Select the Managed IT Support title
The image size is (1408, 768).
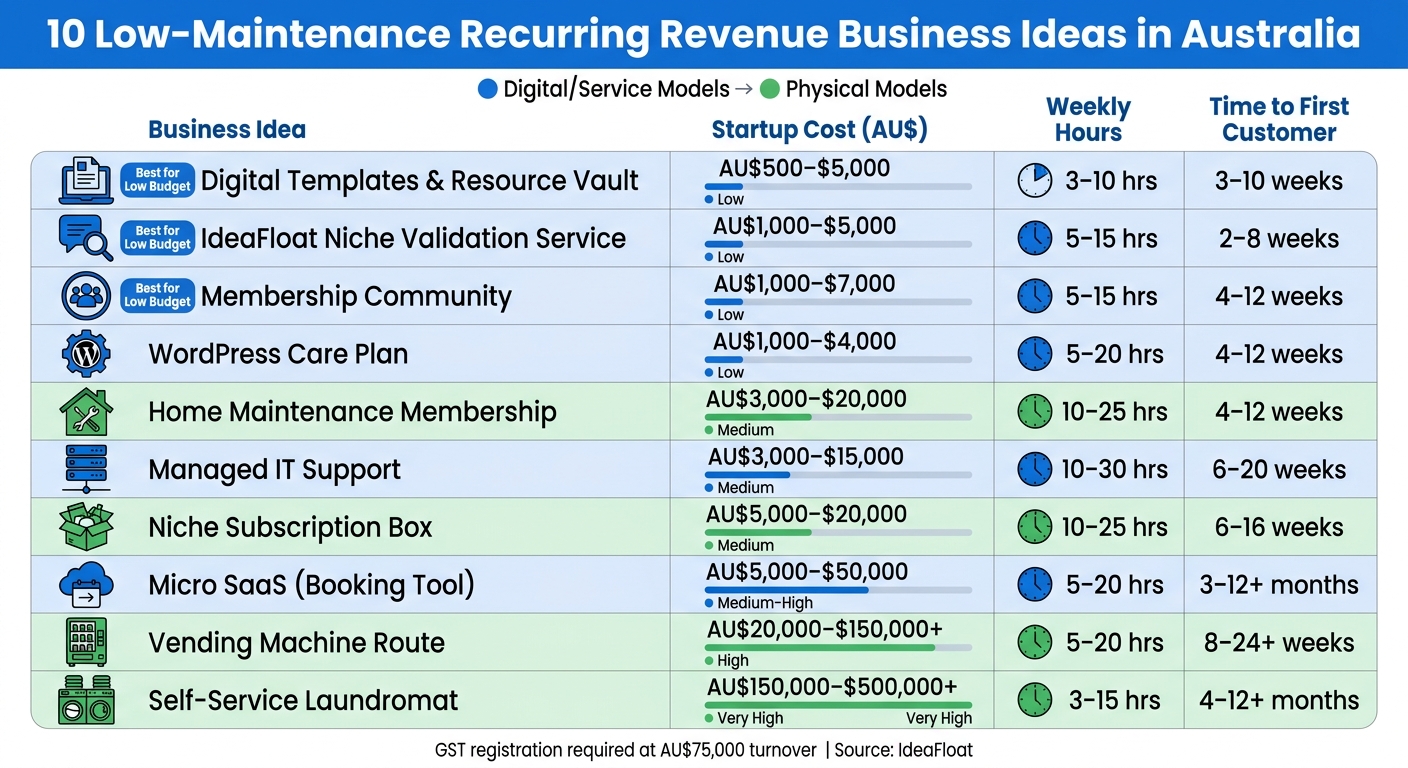click(x=274, y=470)
